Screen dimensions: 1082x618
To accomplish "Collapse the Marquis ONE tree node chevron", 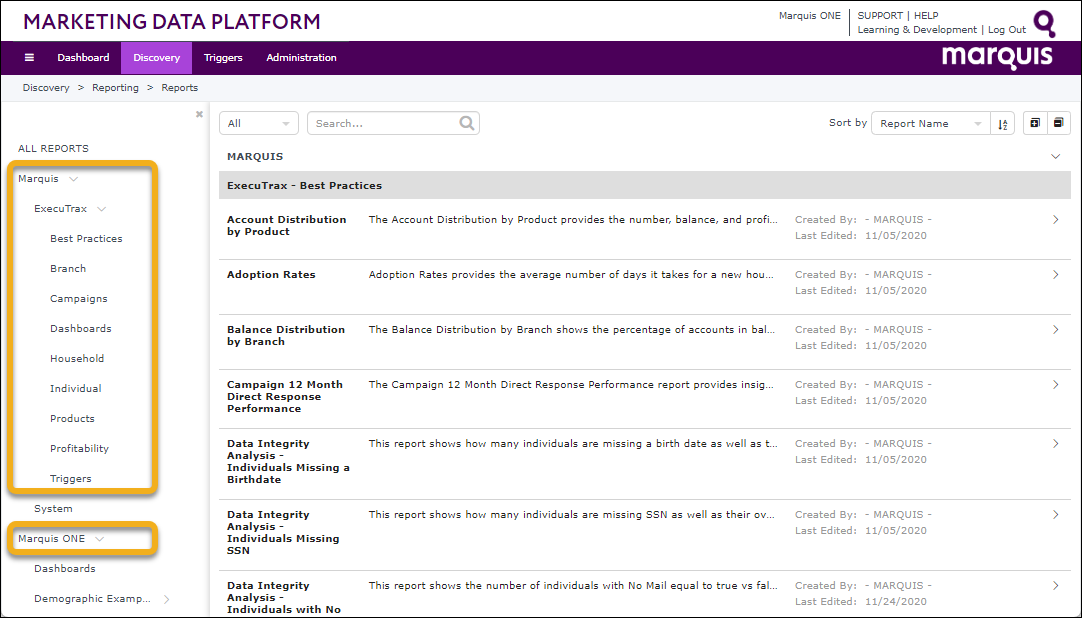I will pos(99,539).
